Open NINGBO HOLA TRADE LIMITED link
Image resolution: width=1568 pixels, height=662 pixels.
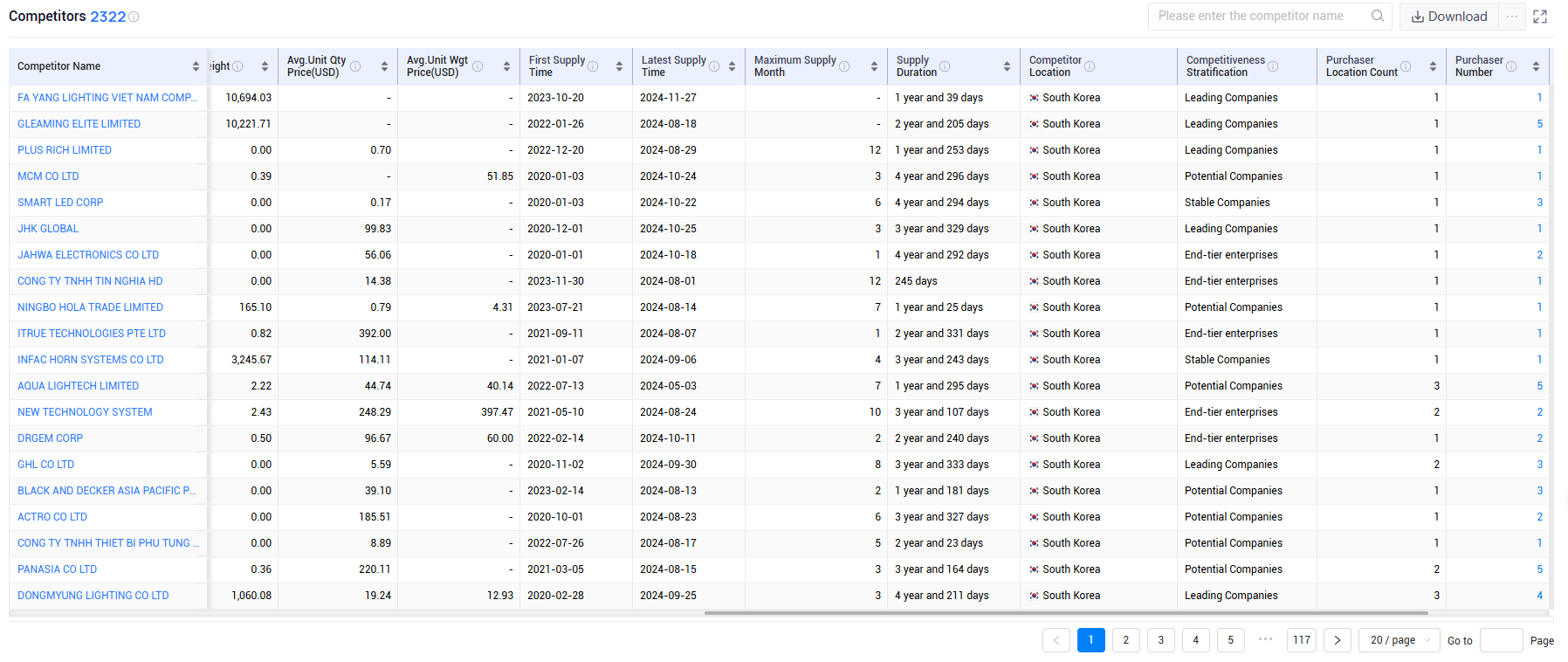pos(91,307)
